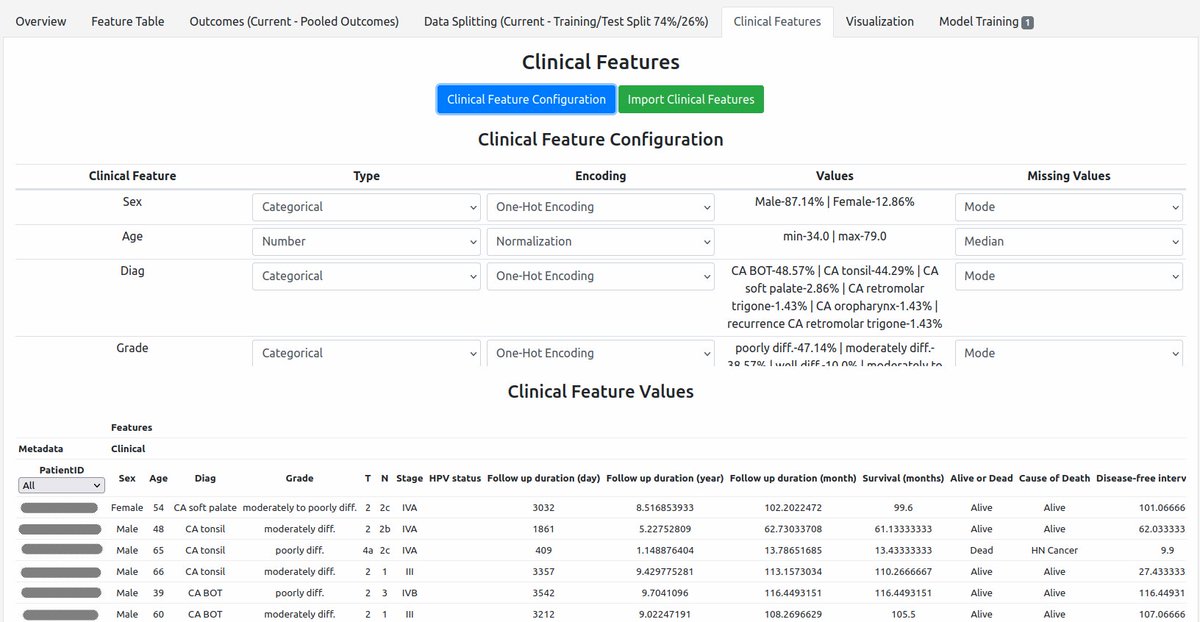Open the Encoding dropdown for Sex

[601, 207]
